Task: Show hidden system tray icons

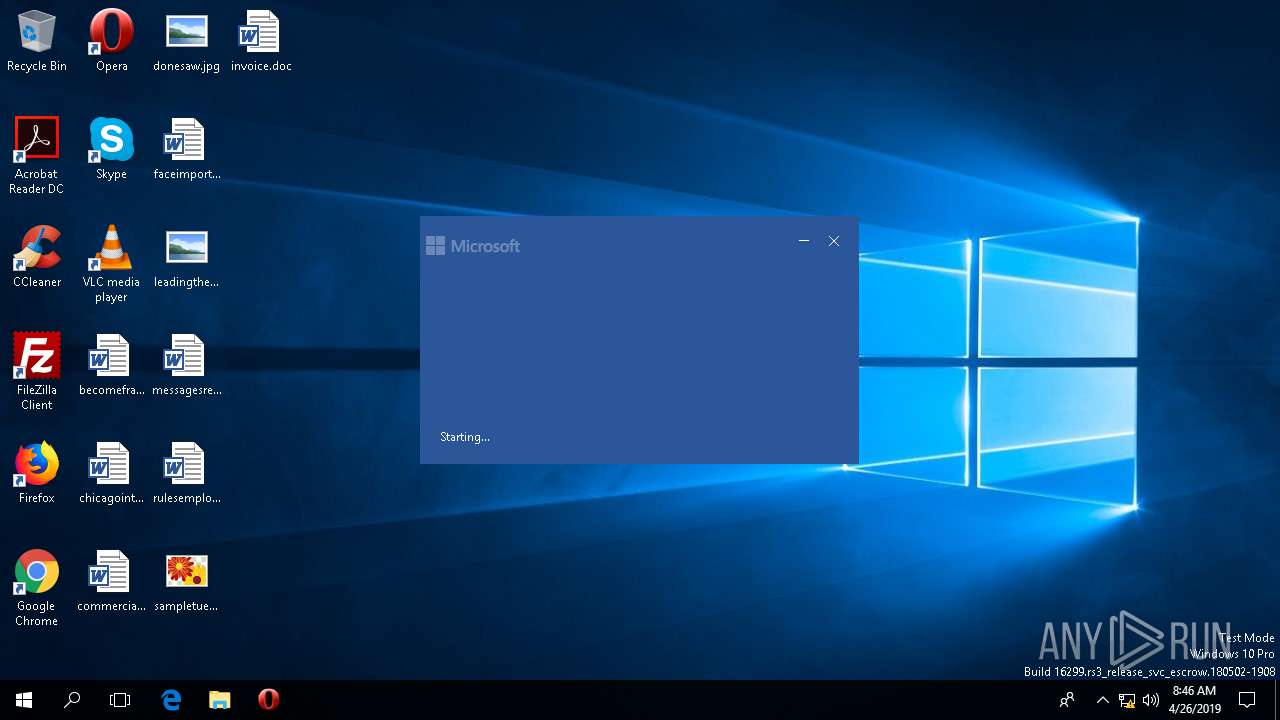Action: coord(1102,700)
